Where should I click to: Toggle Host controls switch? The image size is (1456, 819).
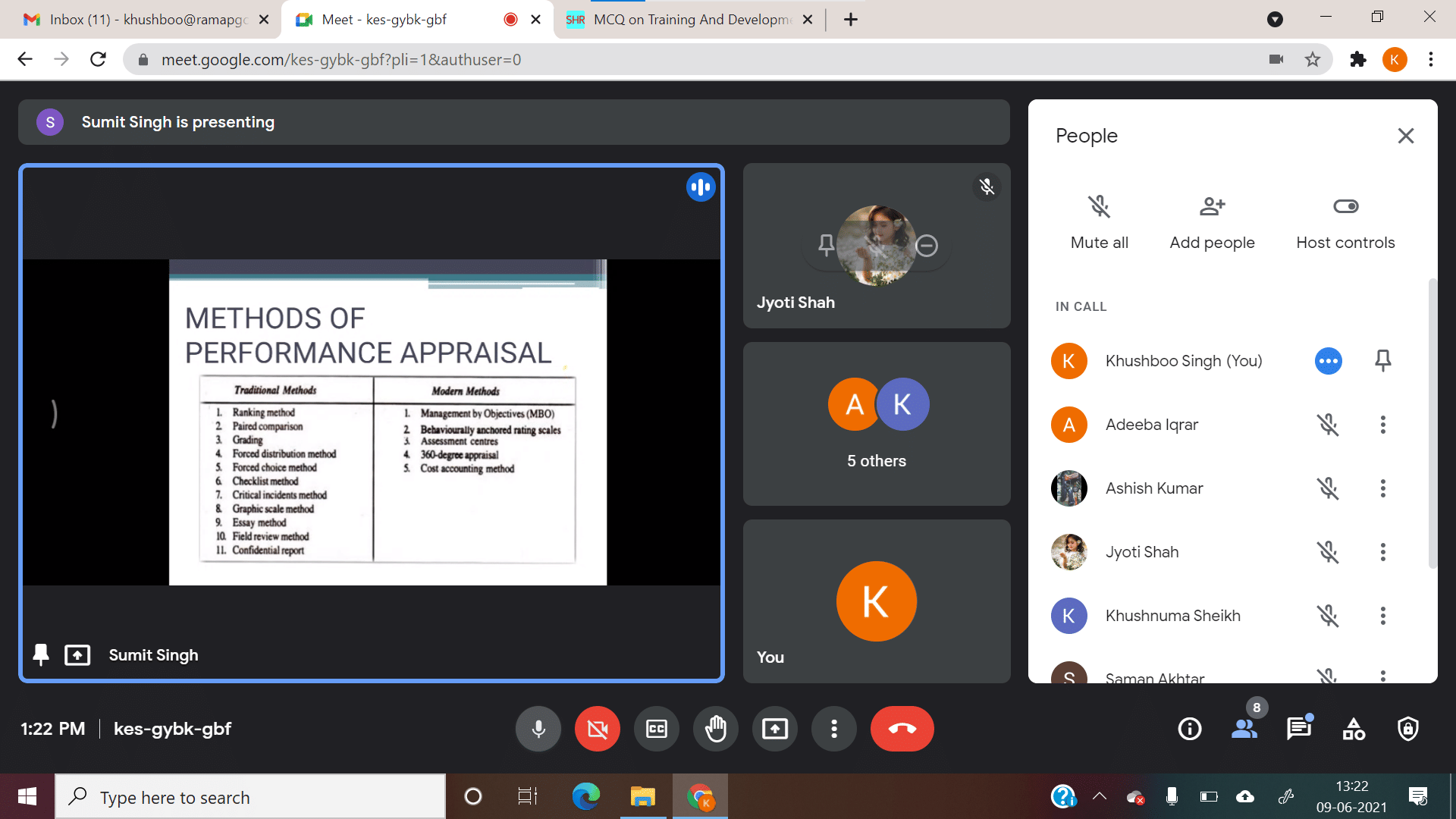tap(1346, 206)
